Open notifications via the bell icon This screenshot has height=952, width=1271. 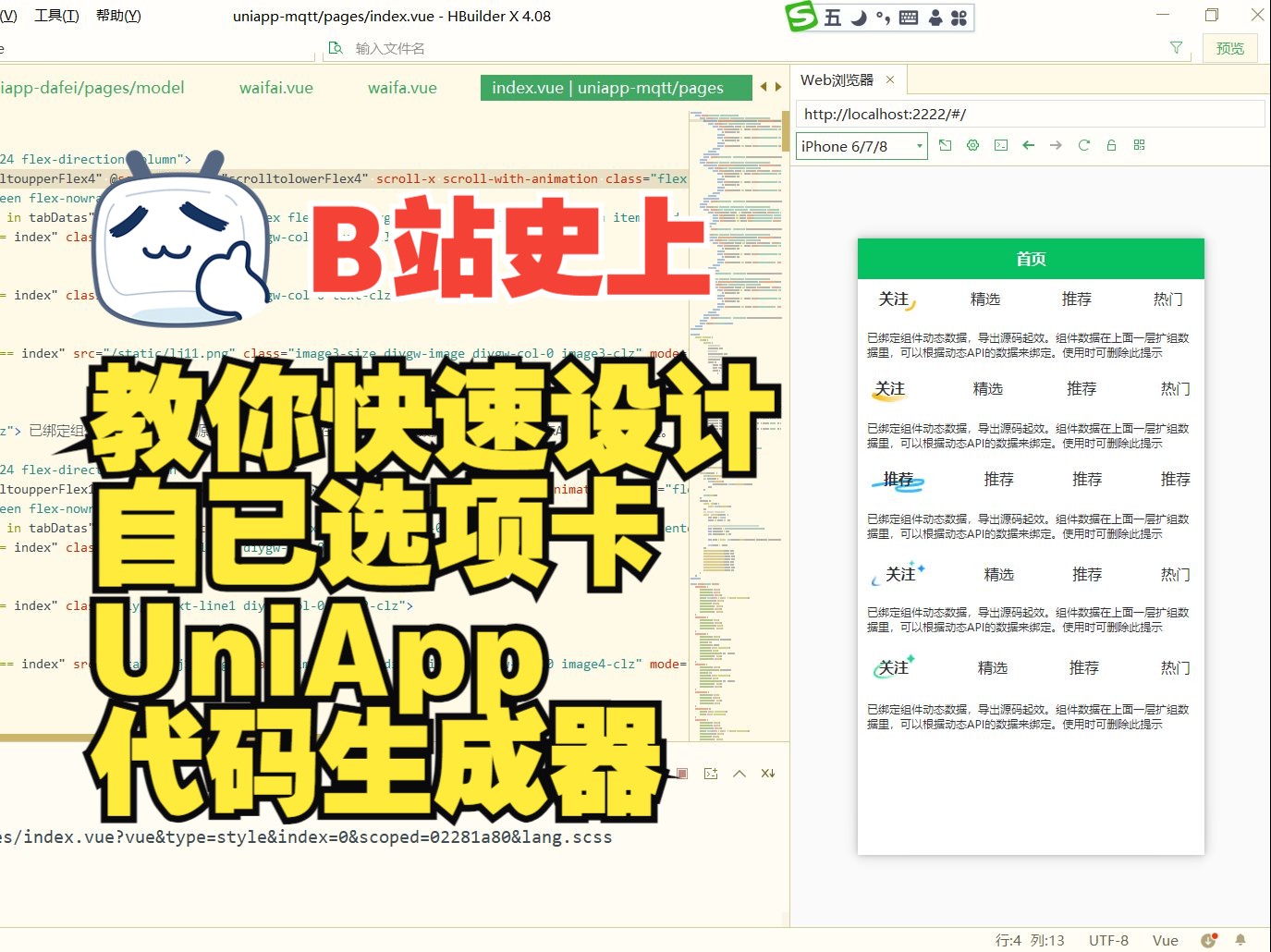tap(1240, 939)
